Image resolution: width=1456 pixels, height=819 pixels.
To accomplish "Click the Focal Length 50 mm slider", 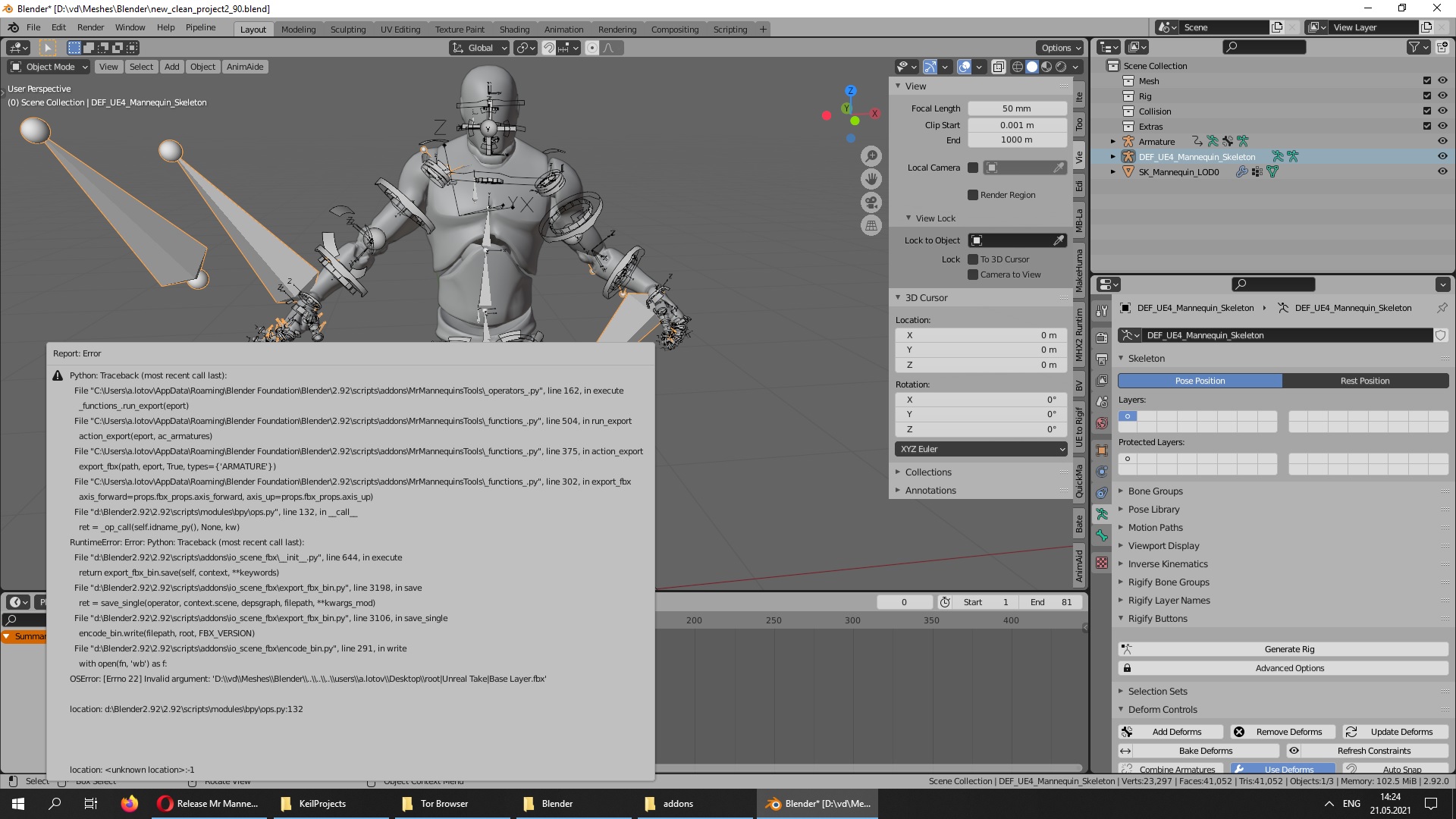I will (1016, 108).
